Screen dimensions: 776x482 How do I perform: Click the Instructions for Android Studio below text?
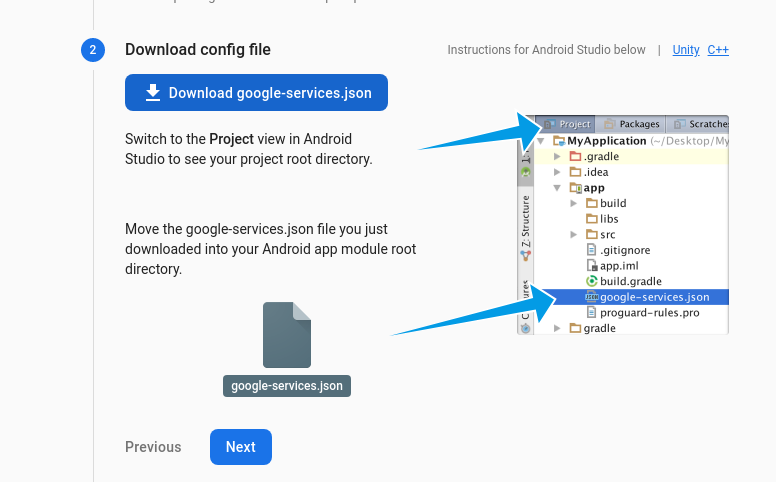pyautogui.click(x=546, y=50)
